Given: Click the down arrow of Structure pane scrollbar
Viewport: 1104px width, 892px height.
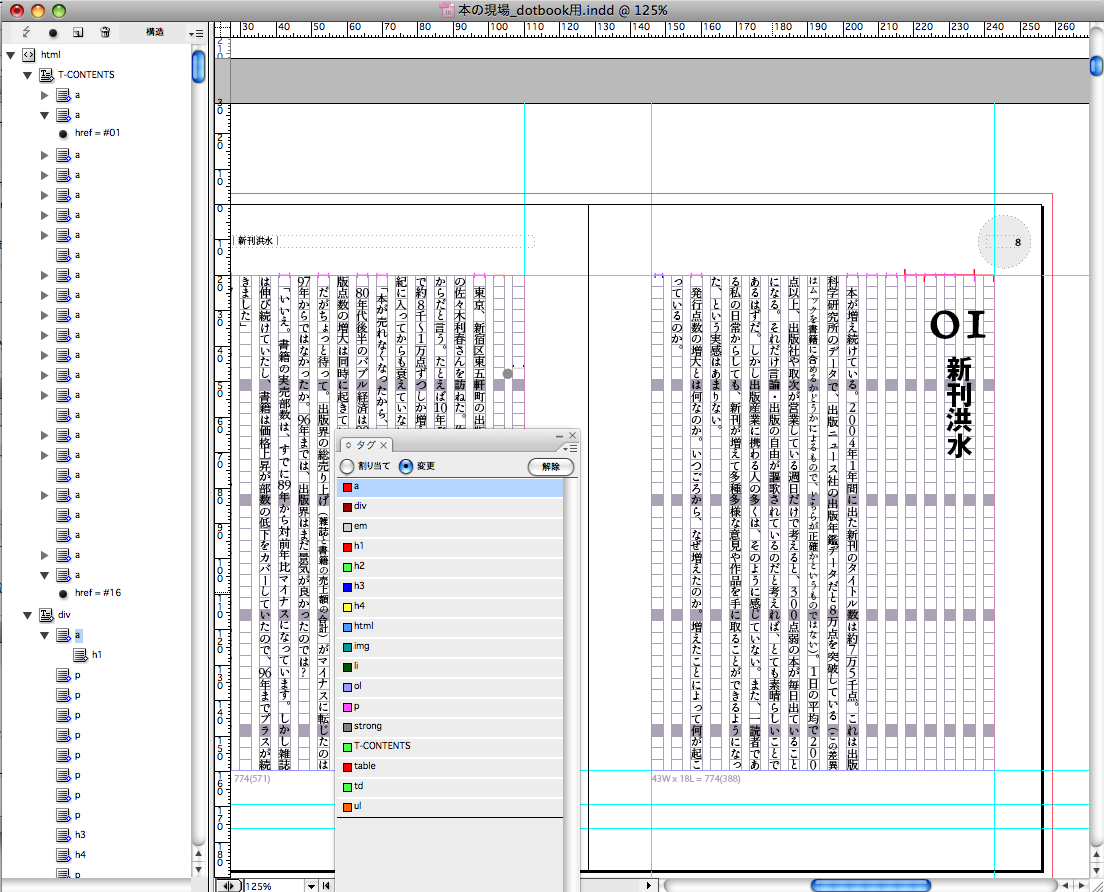Looking at the screenshot, I should click(x=198, y=869).
